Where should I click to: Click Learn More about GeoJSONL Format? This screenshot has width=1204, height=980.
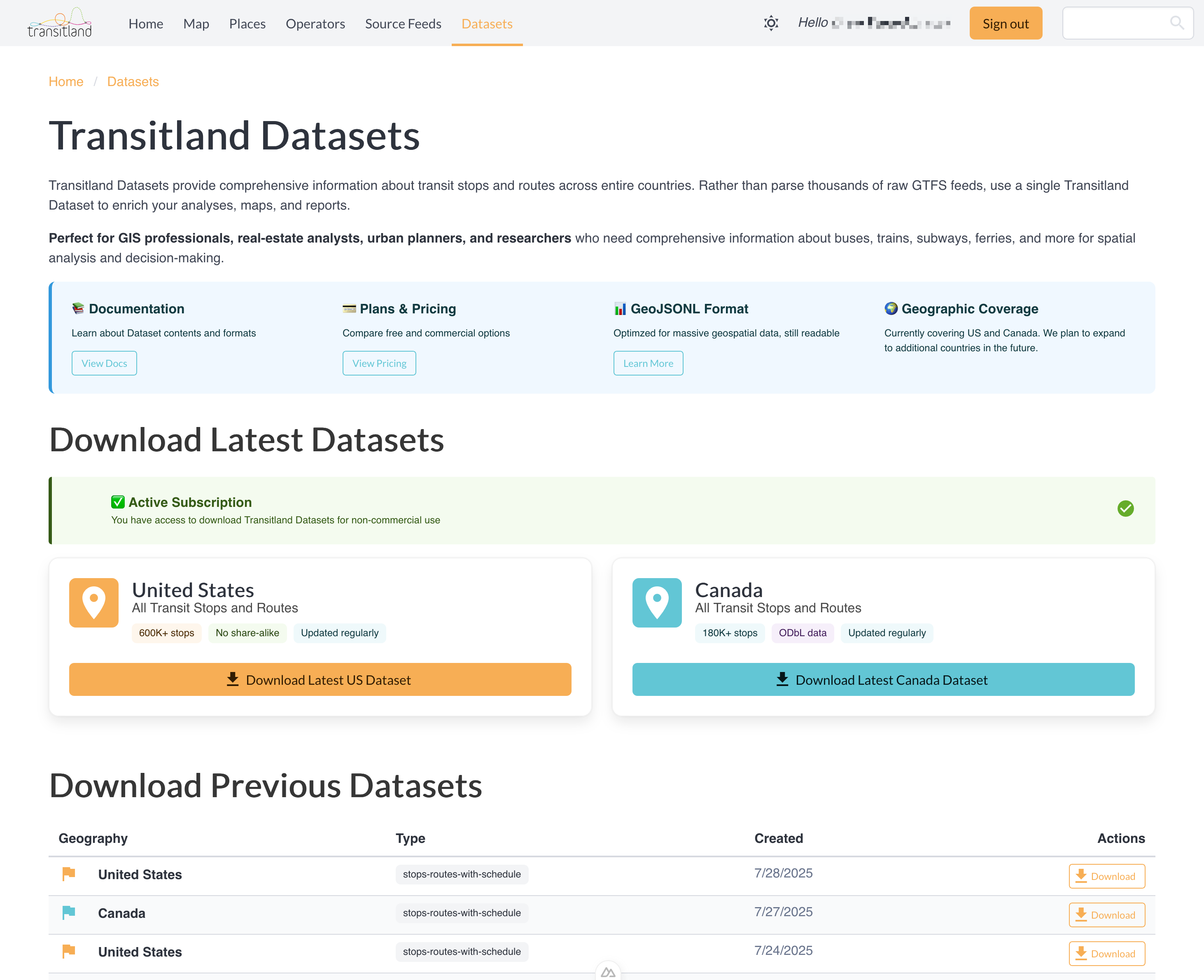pyautogui.click(x=648, y=363)
